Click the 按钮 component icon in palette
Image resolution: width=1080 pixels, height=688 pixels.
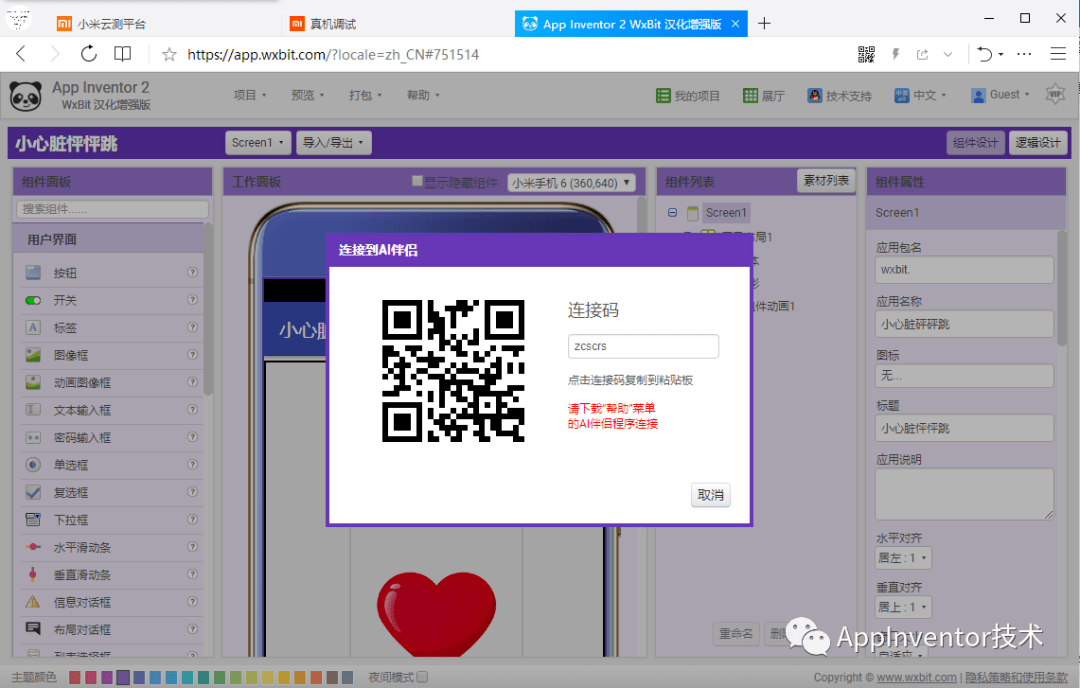coord(33,273)
